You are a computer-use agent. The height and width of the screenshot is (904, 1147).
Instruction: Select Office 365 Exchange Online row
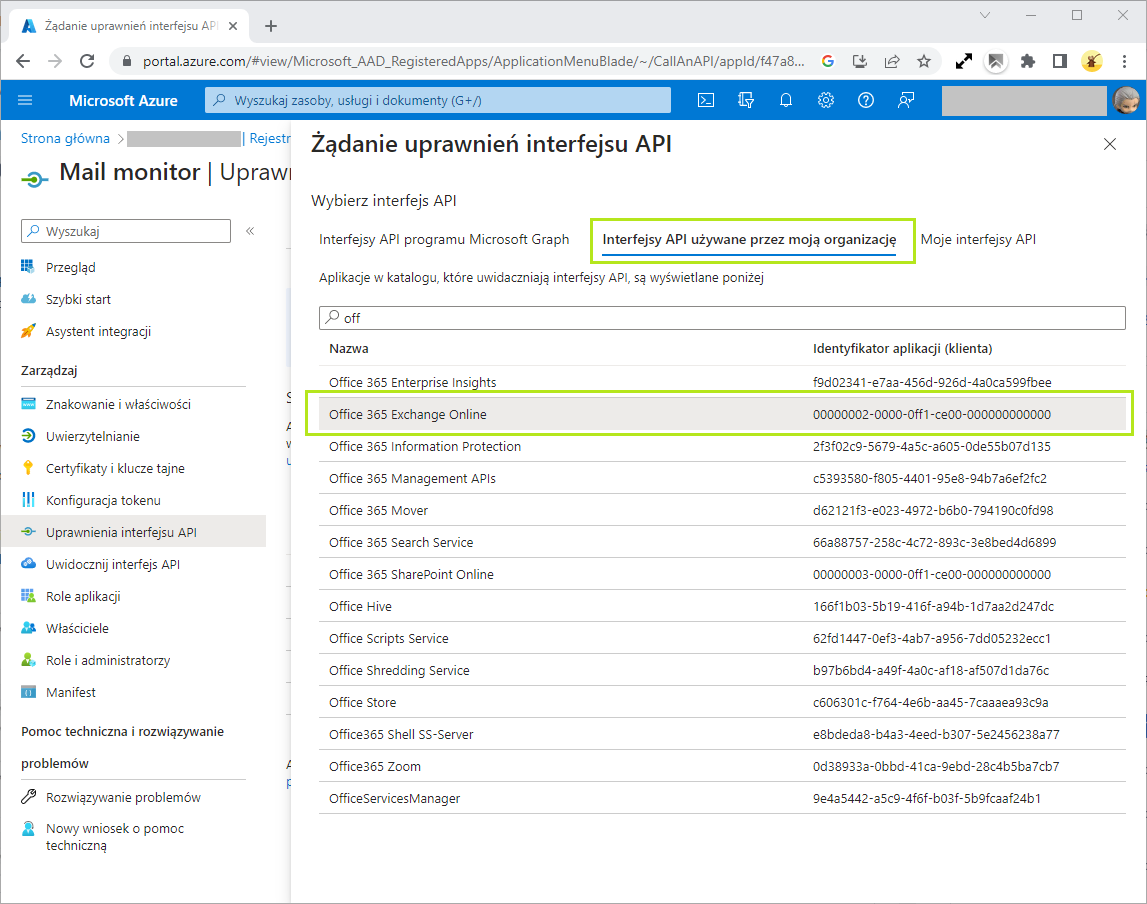coord(407,415)
